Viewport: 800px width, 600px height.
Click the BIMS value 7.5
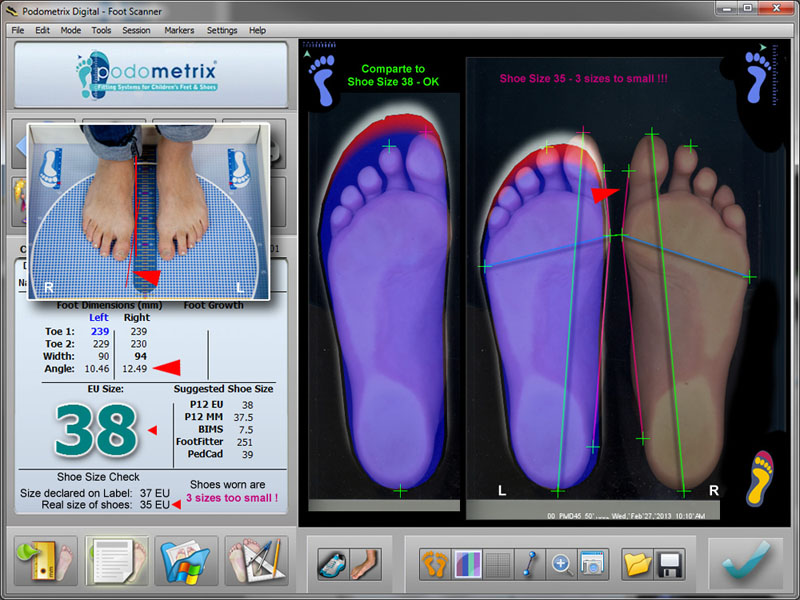coord(246,430)
